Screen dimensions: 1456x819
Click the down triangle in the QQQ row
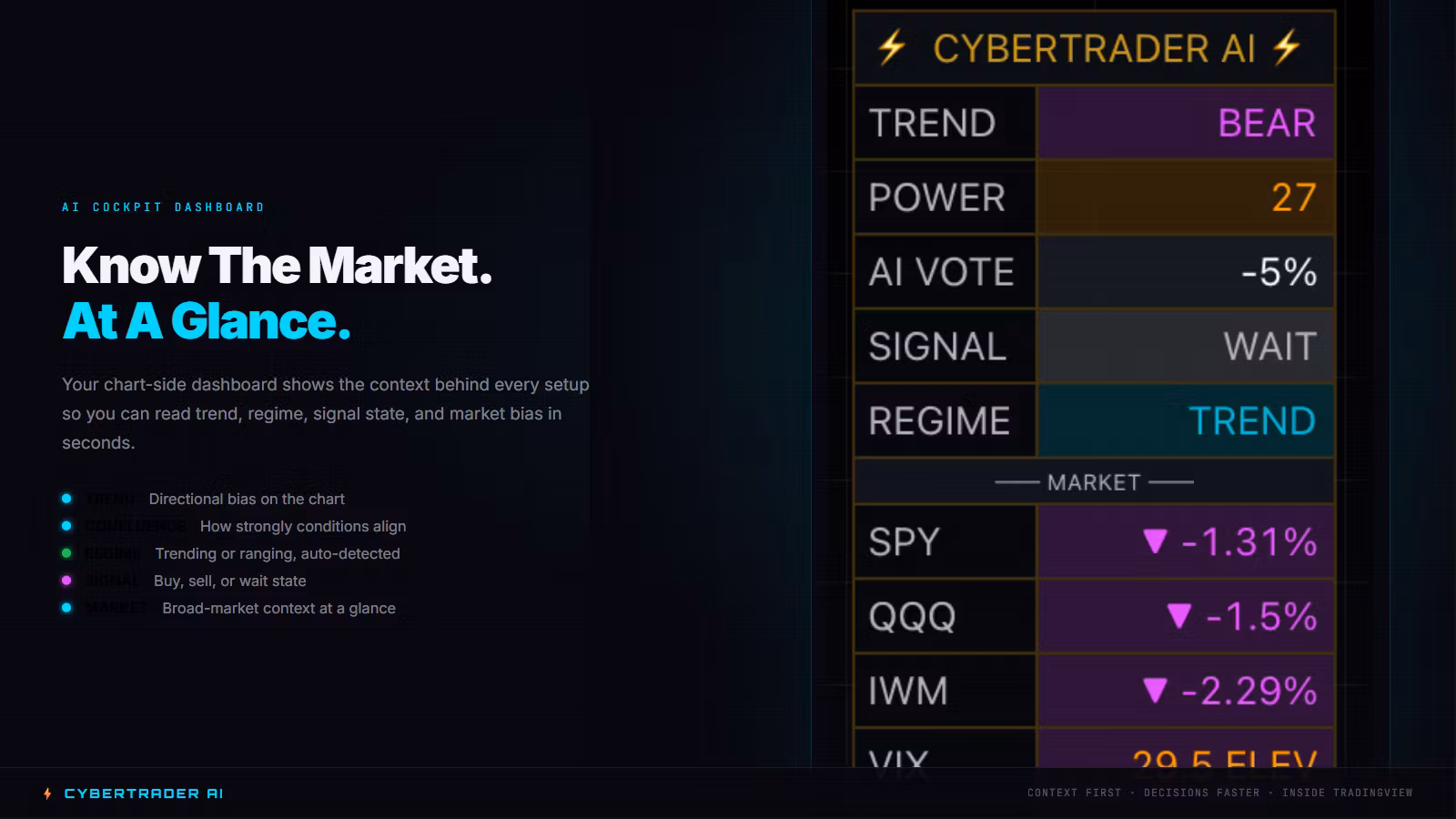click(x=1179, y=616)
